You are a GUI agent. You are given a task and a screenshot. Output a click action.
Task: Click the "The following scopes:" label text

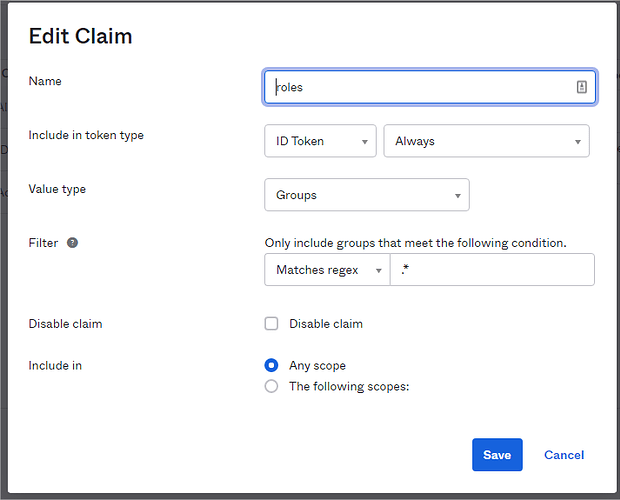coord(349,386)
